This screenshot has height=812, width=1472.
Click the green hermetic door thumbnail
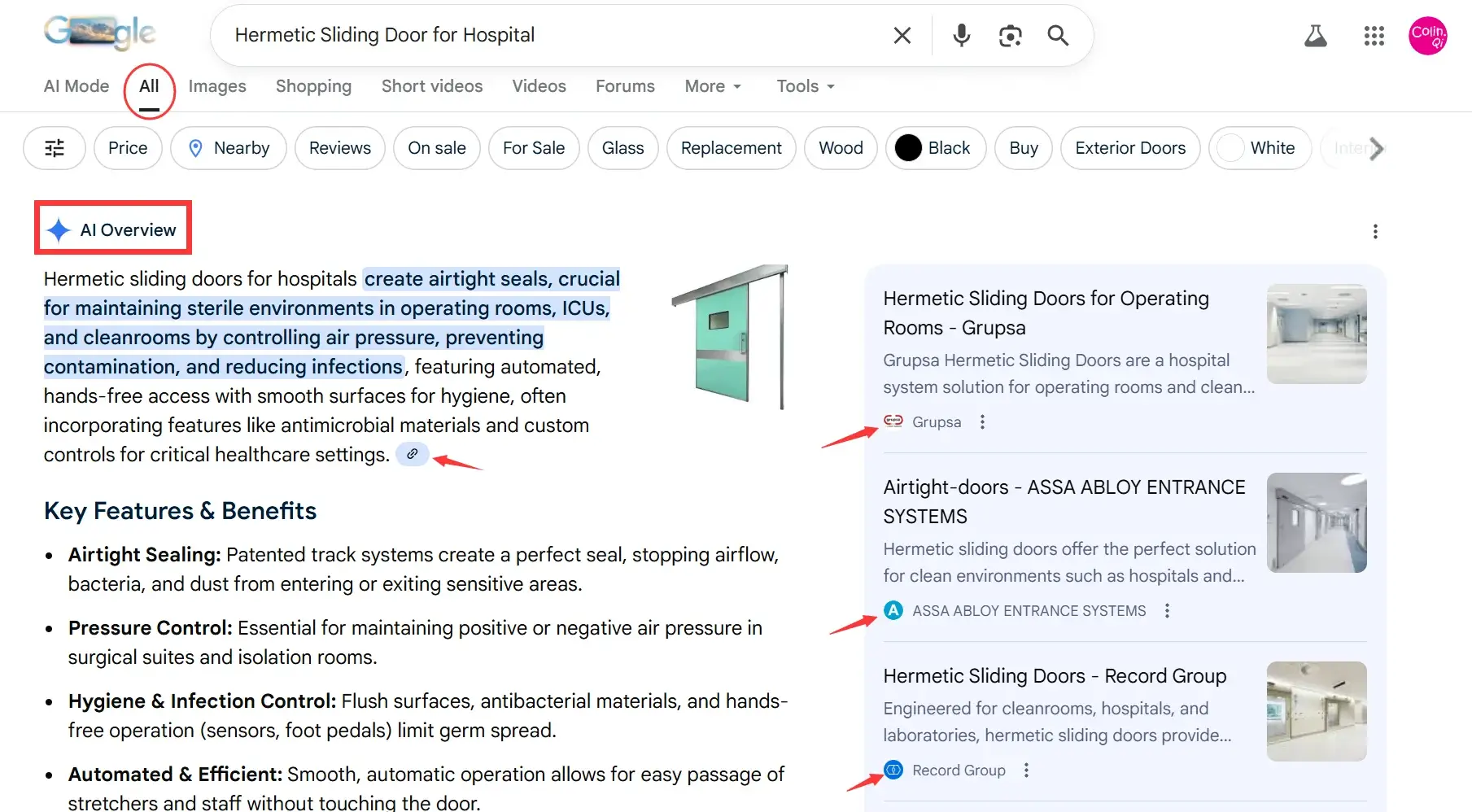[x=730, y=337]
